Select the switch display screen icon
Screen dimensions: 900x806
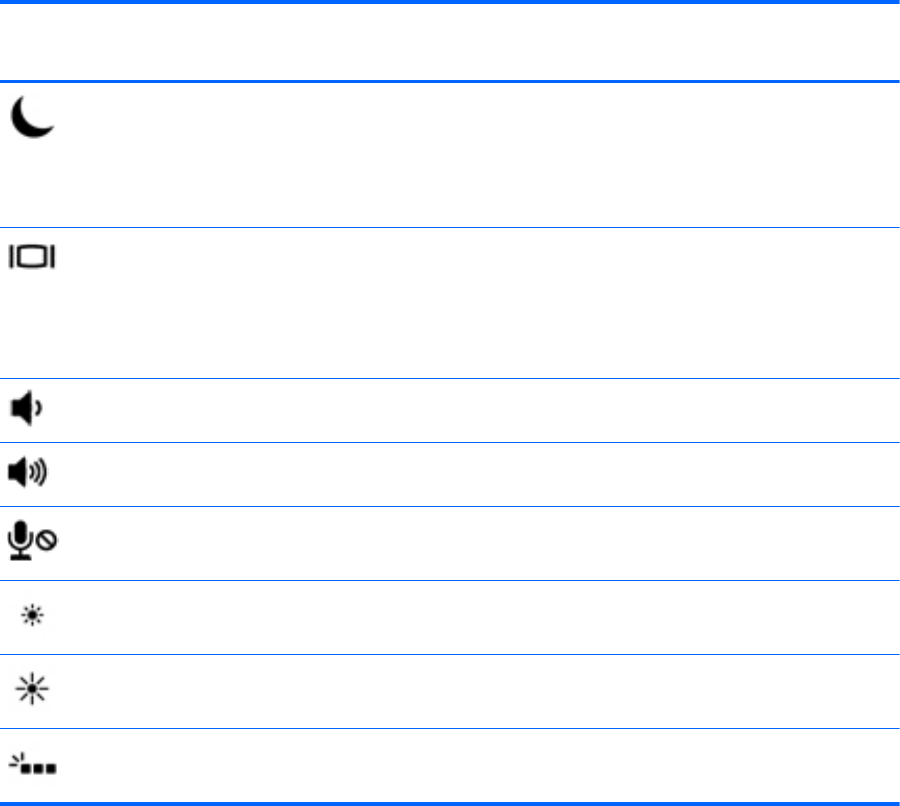(33, 257)
